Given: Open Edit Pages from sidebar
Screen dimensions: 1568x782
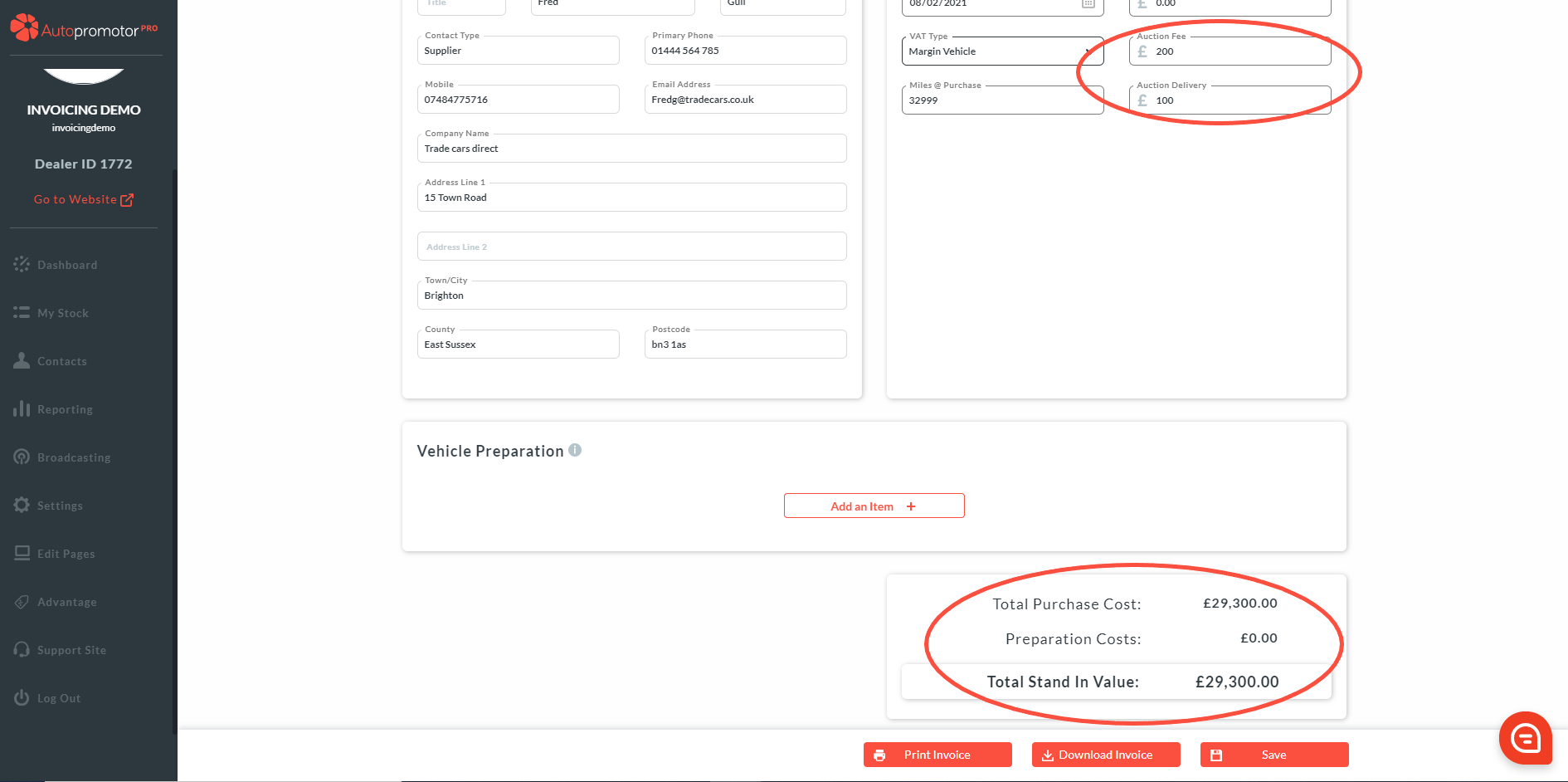Looking at the screenshot, I should click(66, 554).
